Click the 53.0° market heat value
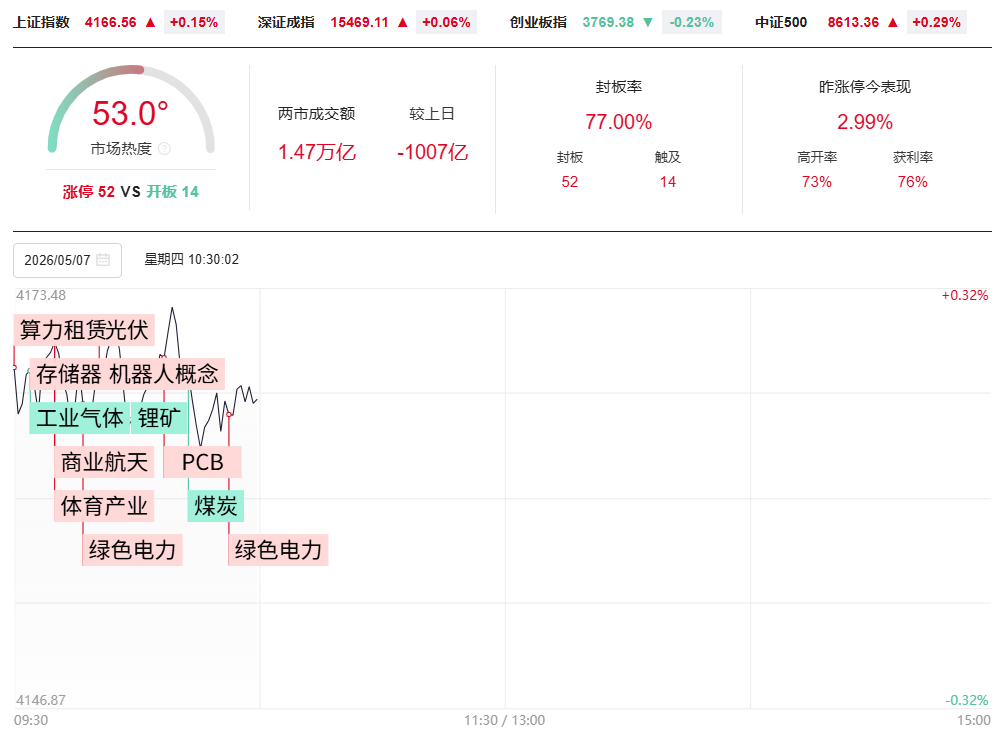 [x=130, y=114]
